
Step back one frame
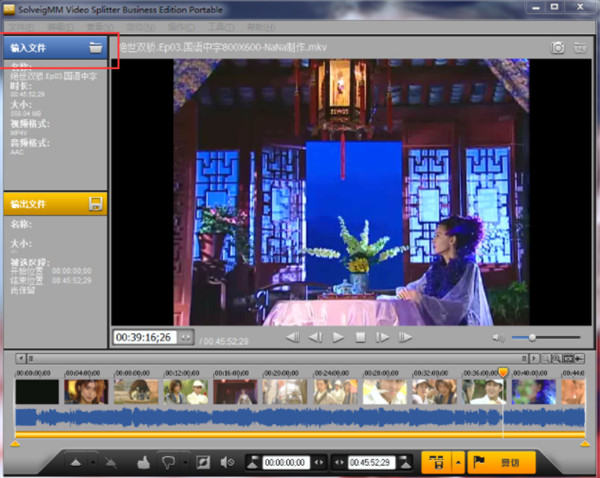[315, 337]
